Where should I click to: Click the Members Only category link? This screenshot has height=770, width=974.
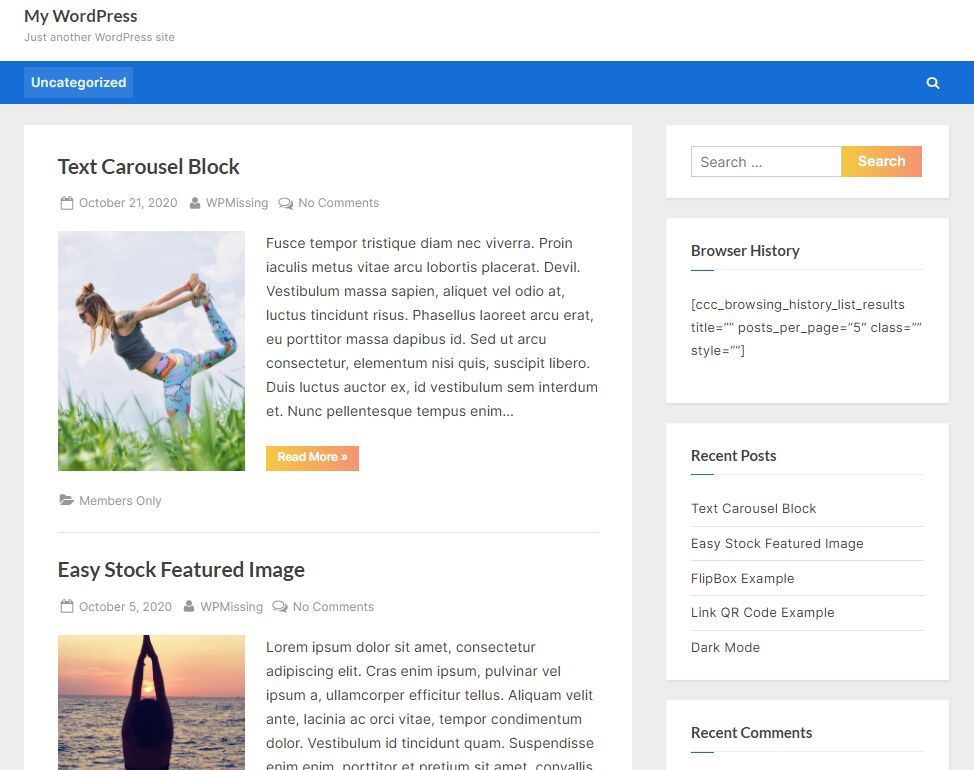pos(120,500)
